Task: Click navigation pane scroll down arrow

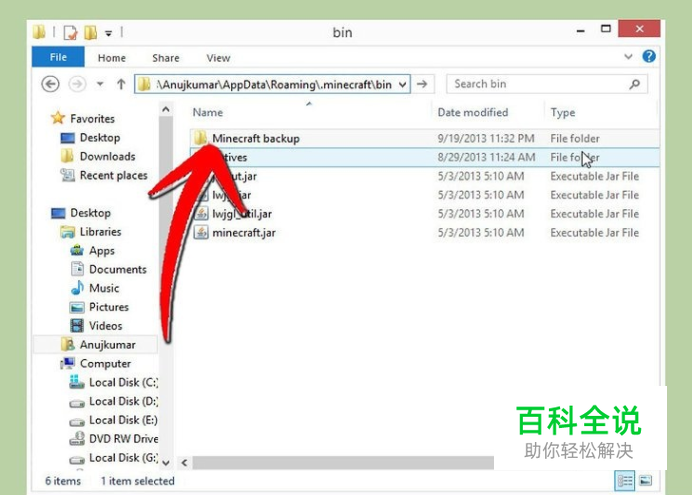Action: tap(166, 463)
